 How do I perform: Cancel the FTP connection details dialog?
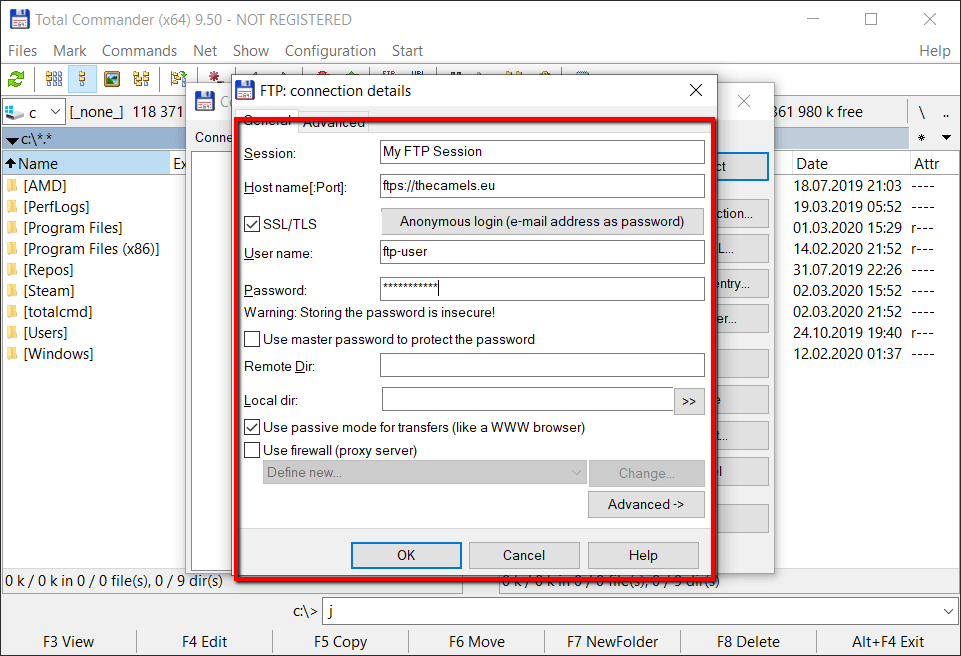pyautogui.click(x=524, y=555)
